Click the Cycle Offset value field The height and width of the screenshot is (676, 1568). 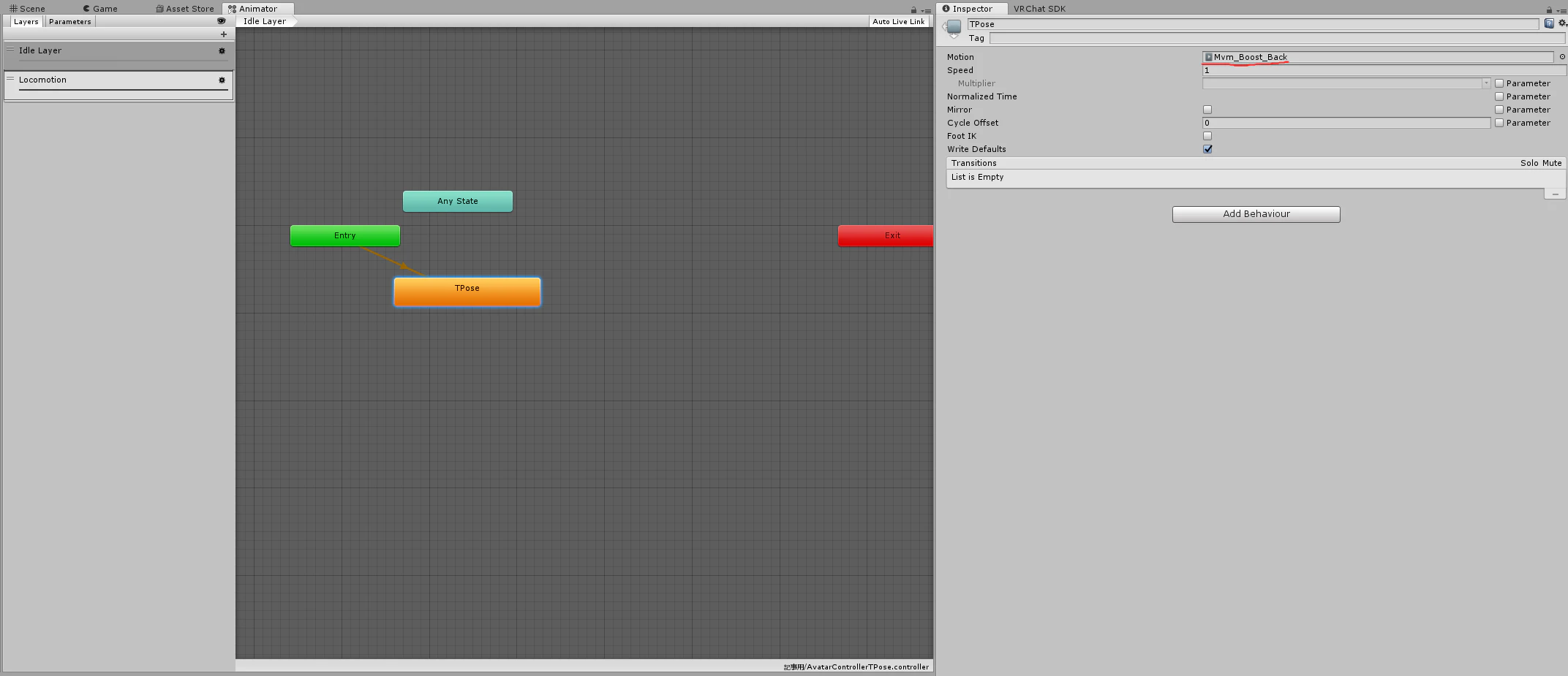(1346, 123)
